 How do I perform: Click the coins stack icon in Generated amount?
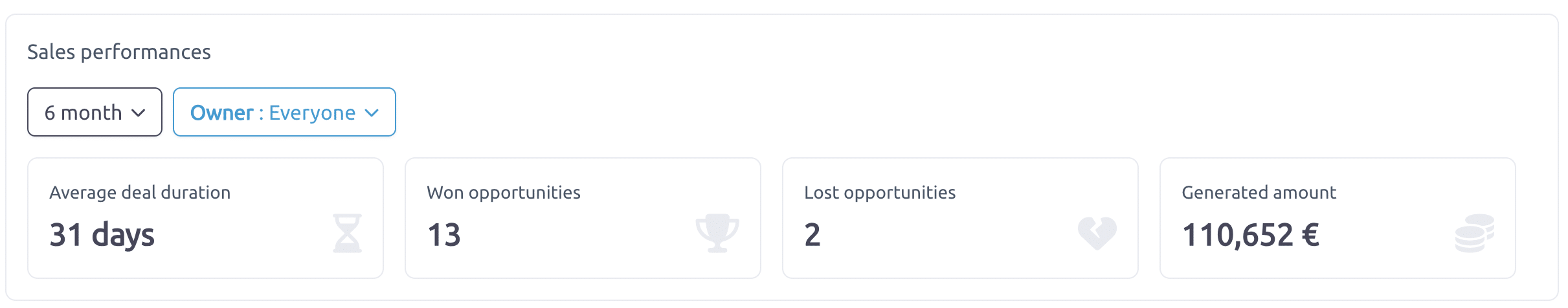[1475, 233]
